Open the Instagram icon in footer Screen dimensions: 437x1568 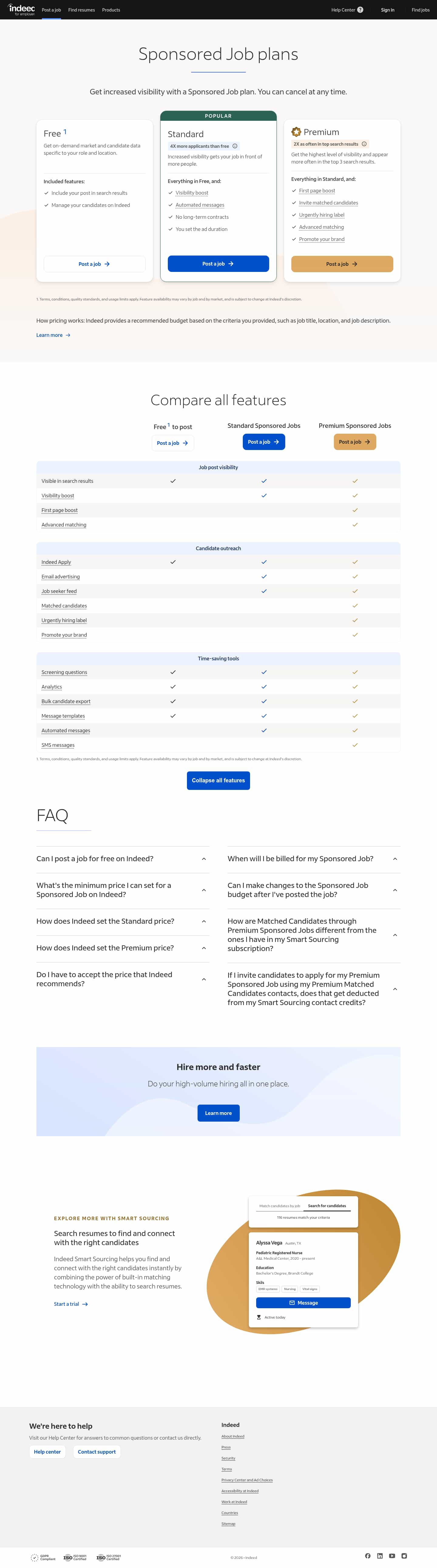point(404,1555)
